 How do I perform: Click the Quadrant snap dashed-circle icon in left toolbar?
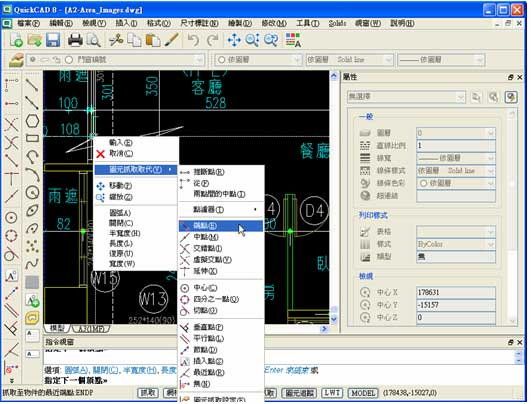click(x=12, y=235)
